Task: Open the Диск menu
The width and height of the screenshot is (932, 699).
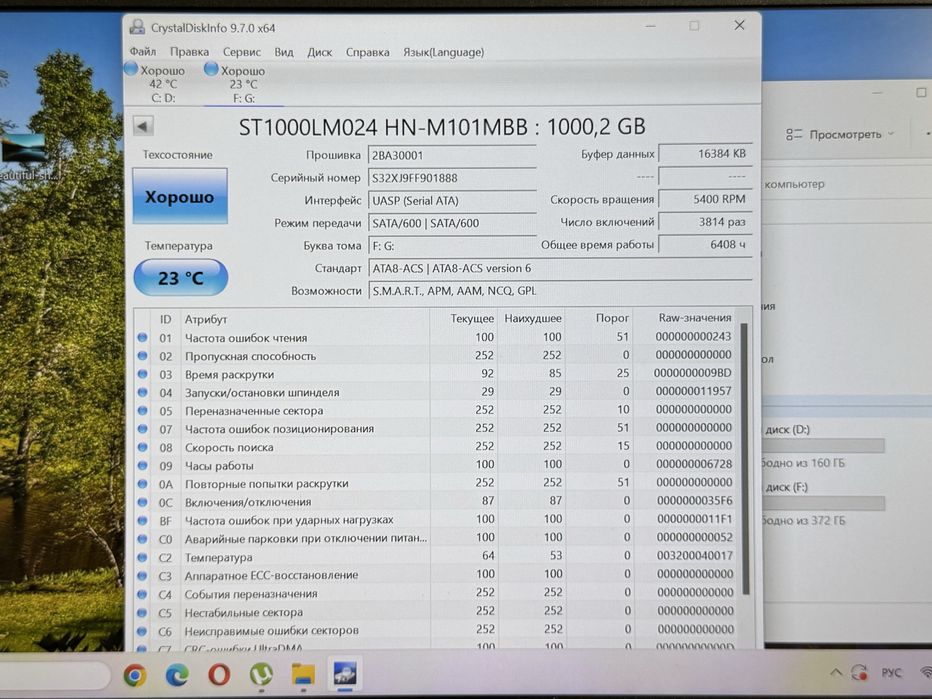Action: pyautogui.click(x=320, y=52)
